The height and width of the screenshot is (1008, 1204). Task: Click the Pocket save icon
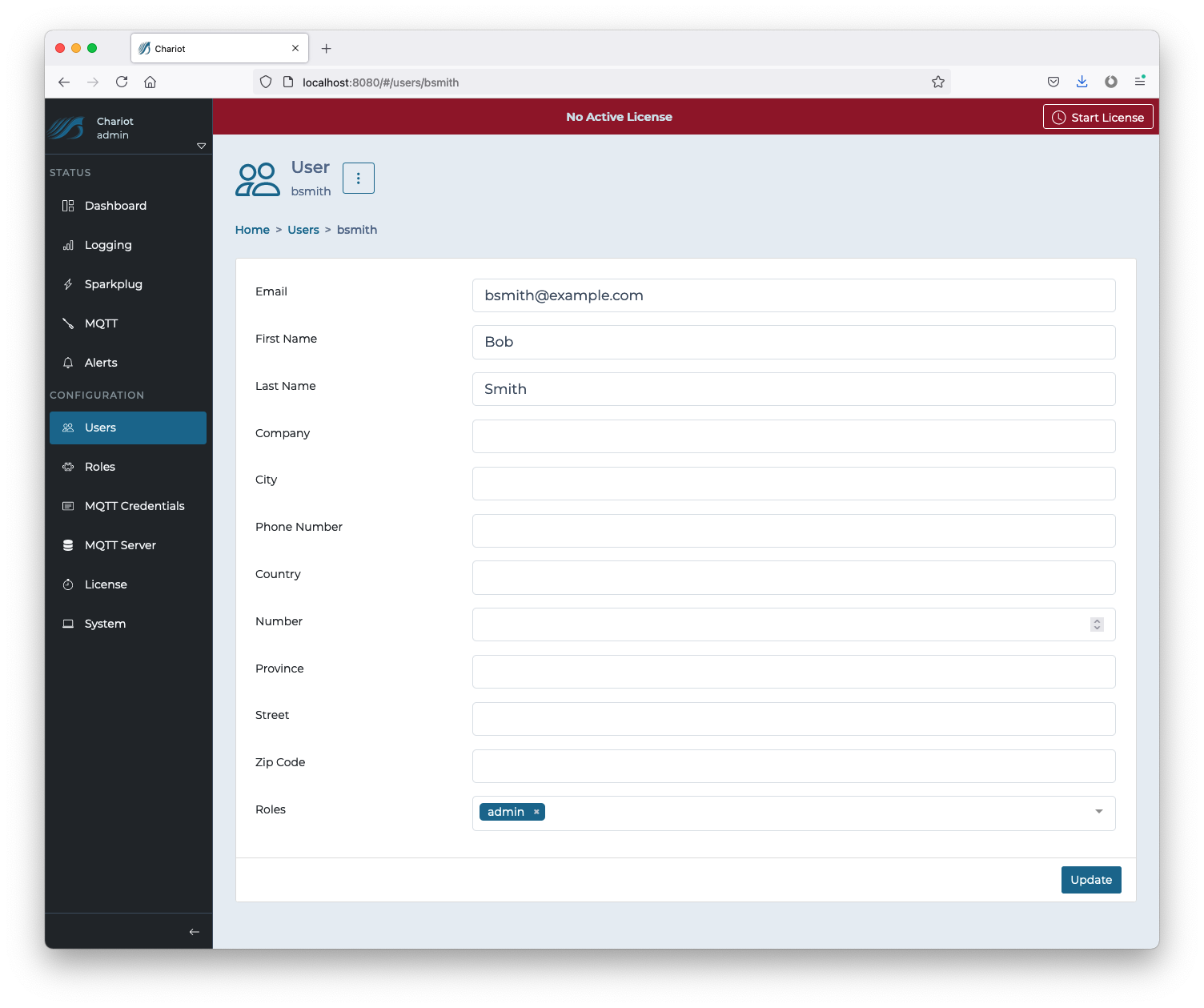pos(1053,82)
